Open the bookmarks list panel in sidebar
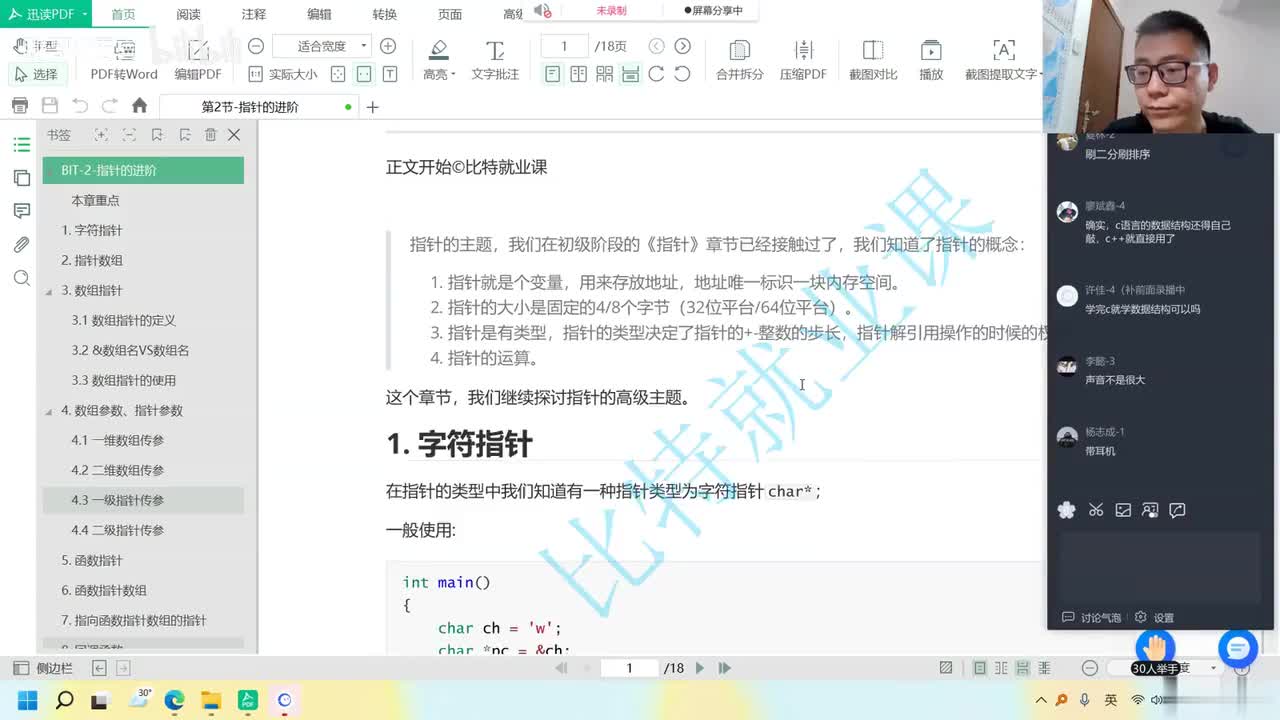The height and width of the screenshot is (720, 1280). [x=22, y=145]
